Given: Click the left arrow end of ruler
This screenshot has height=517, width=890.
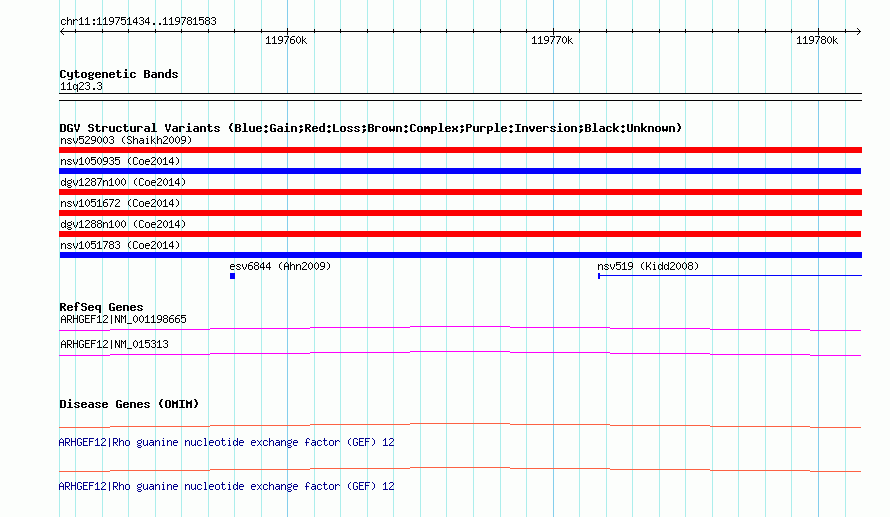Looking at the screenshot, I should pyautogui.click(x=62, y=31).
